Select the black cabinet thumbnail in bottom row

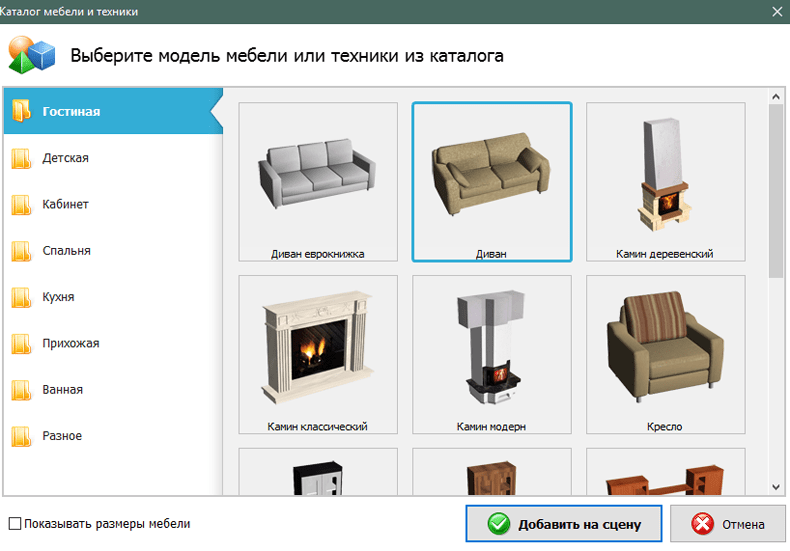point(318,472)
